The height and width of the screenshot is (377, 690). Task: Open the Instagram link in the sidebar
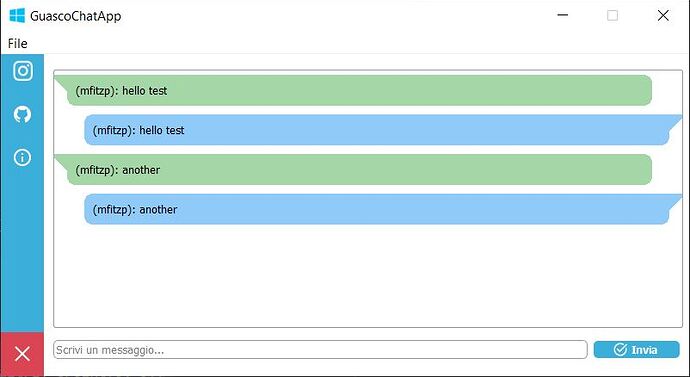coord(23,71)
